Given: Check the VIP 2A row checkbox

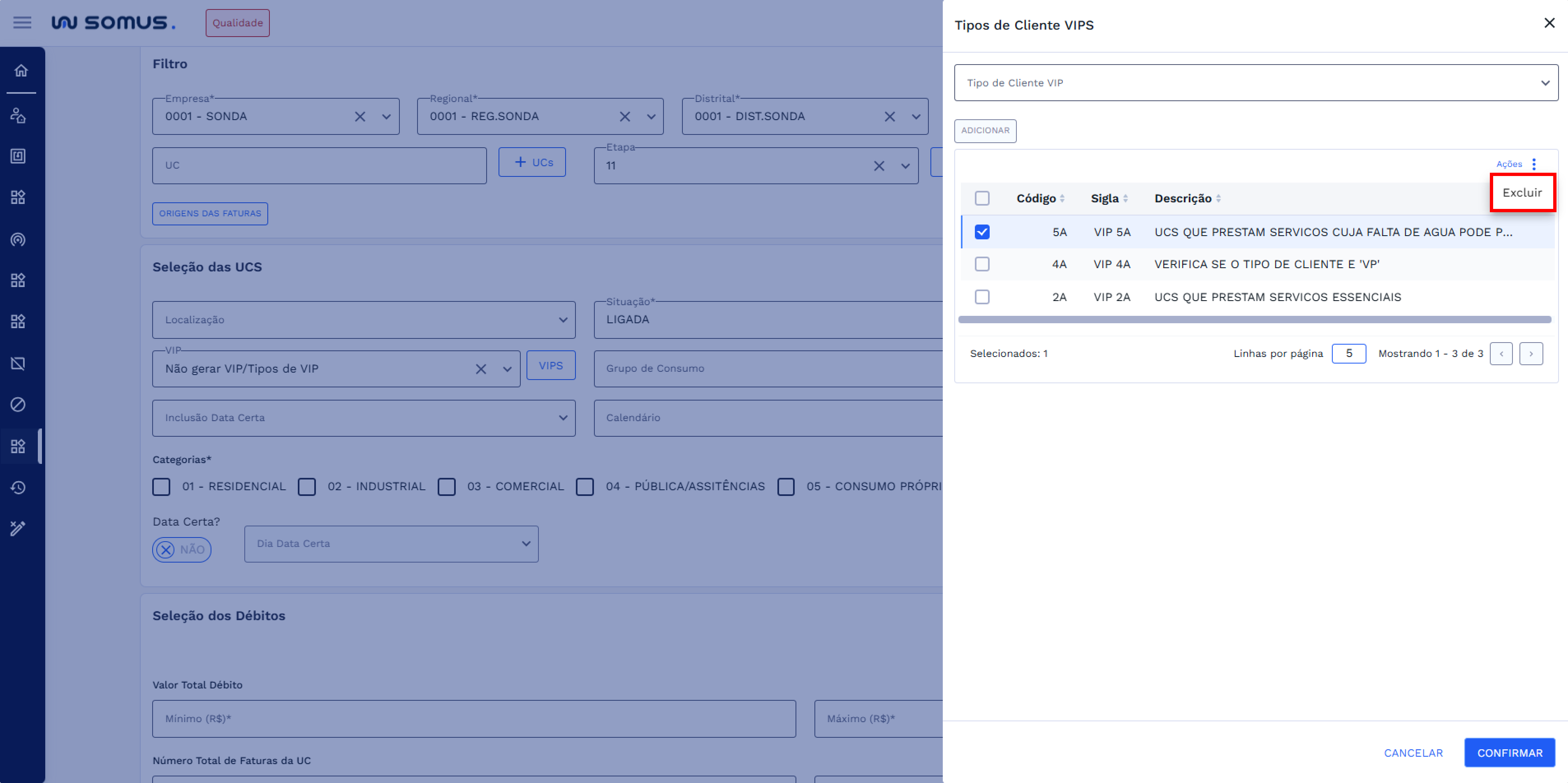Looking at the screenshot, I should (982, 297).
